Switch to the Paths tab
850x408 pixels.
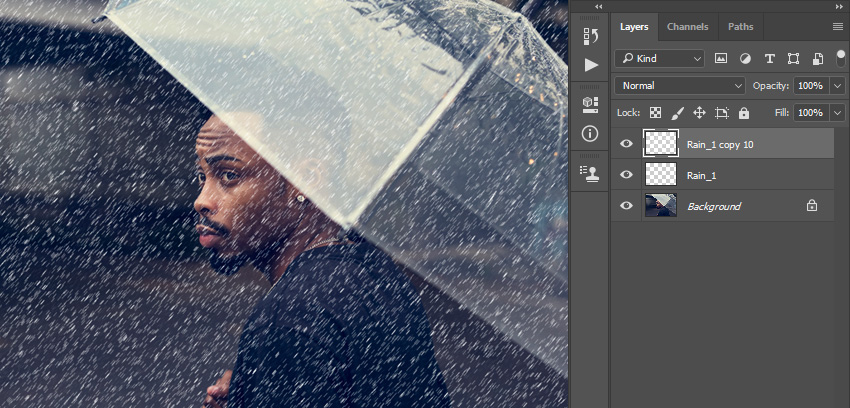740,27
